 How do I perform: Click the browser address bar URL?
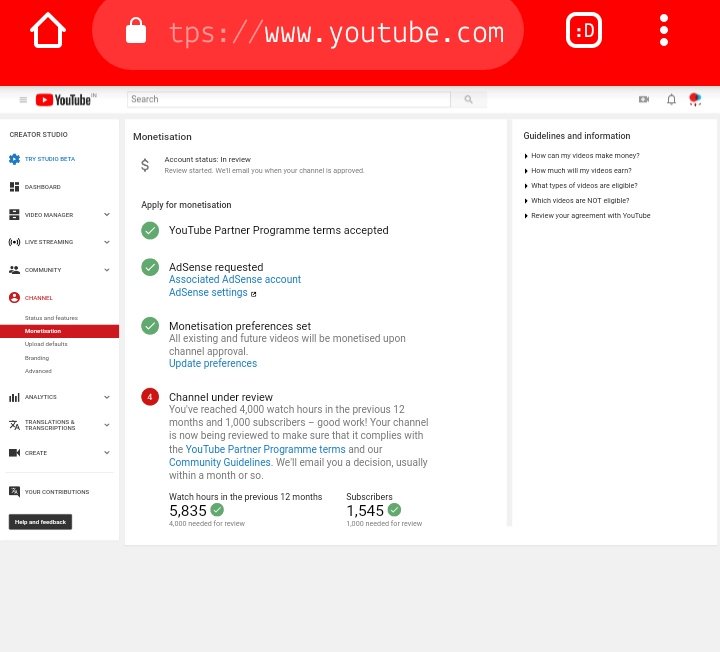337,33
